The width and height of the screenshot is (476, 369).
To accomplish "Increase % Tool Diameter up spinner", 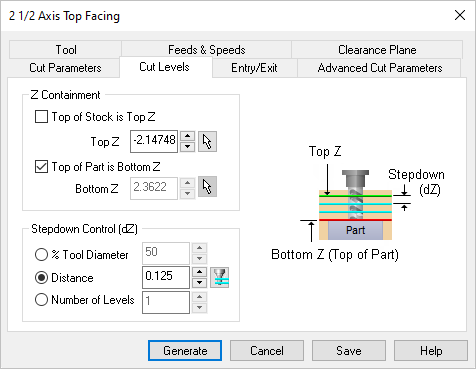I will 199,248.
